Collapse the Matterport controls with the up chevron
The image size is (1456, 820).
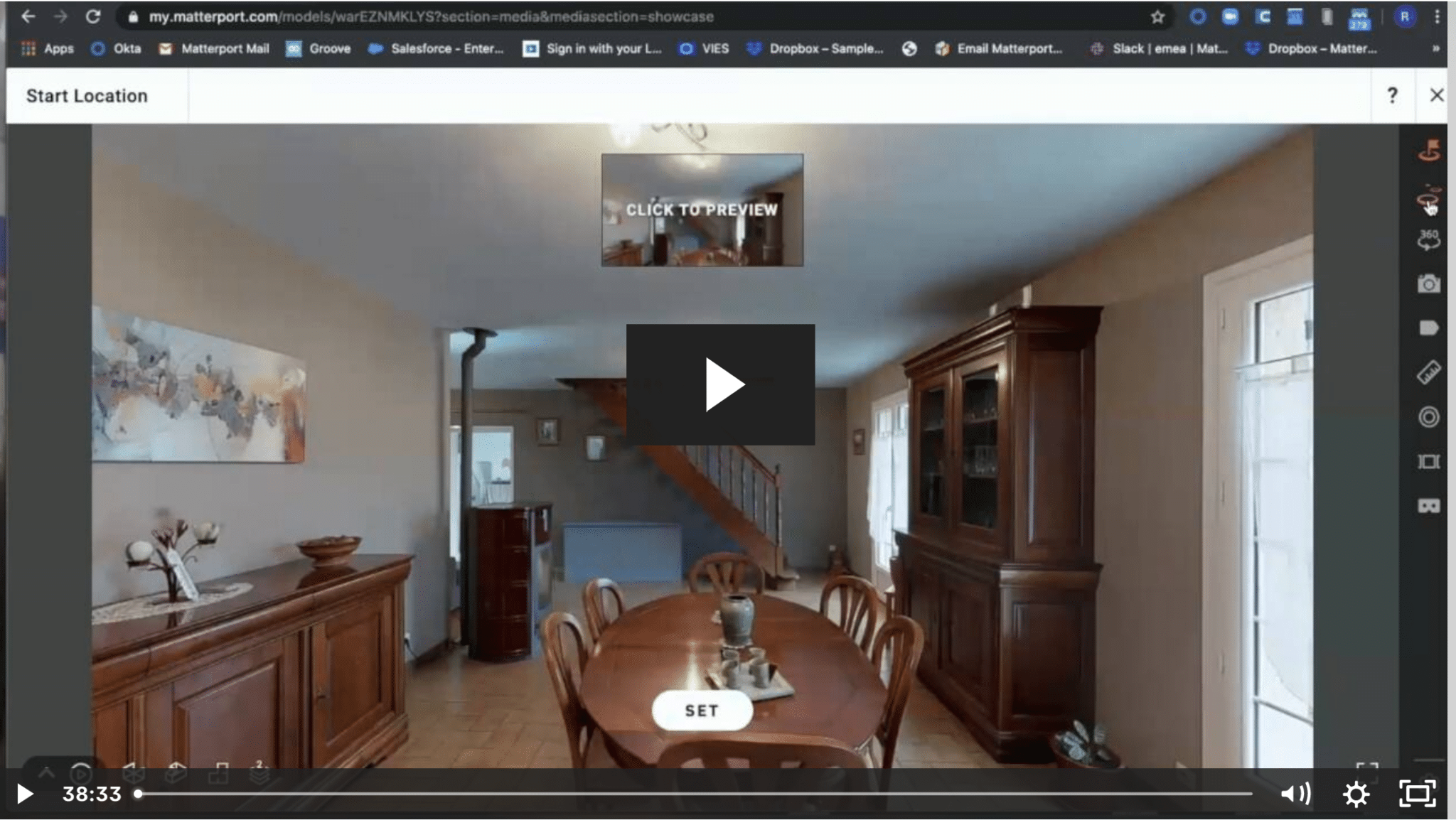(46, 773)
